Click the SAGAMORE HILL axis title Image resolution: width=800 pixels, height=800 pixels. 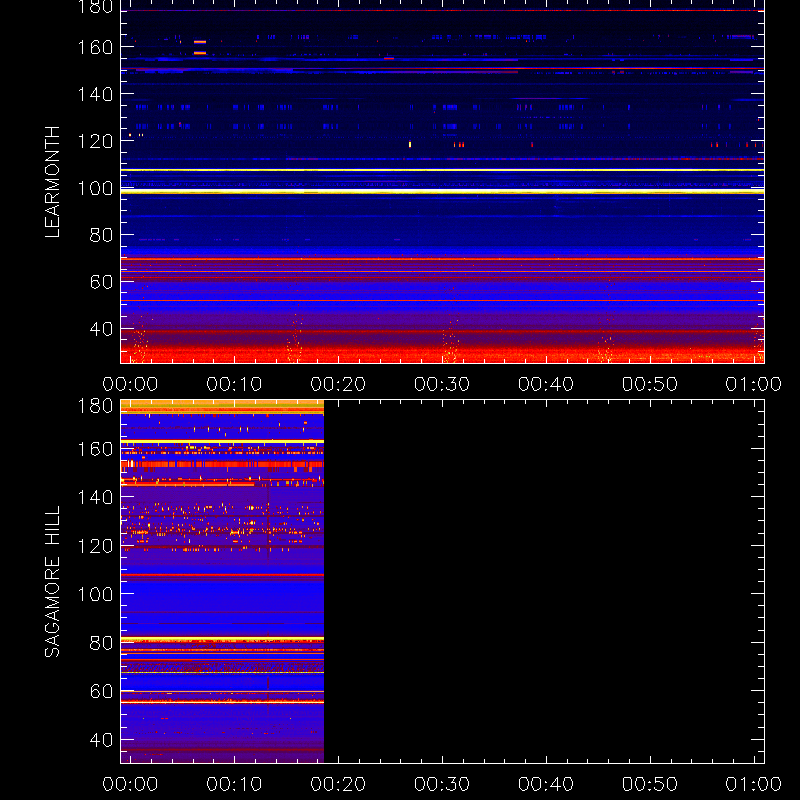point(53,582)
